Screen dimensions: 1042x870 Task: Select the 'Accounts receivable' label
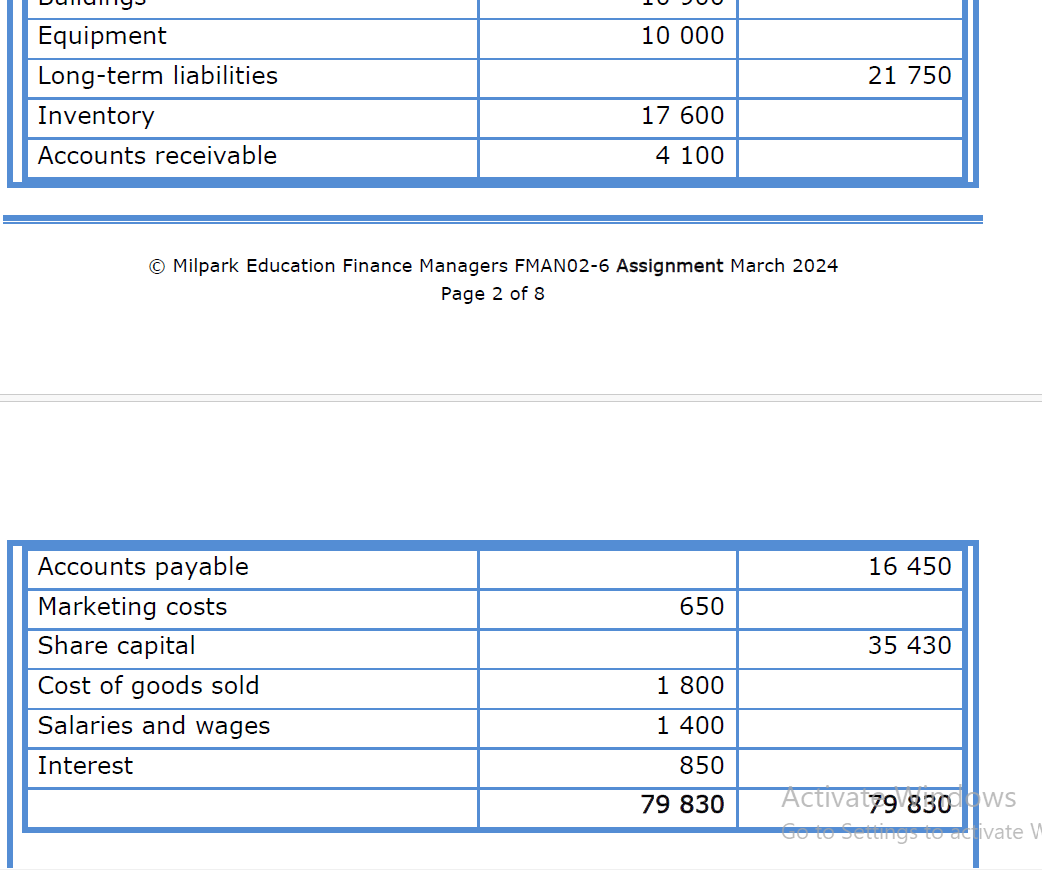[157, 156]
